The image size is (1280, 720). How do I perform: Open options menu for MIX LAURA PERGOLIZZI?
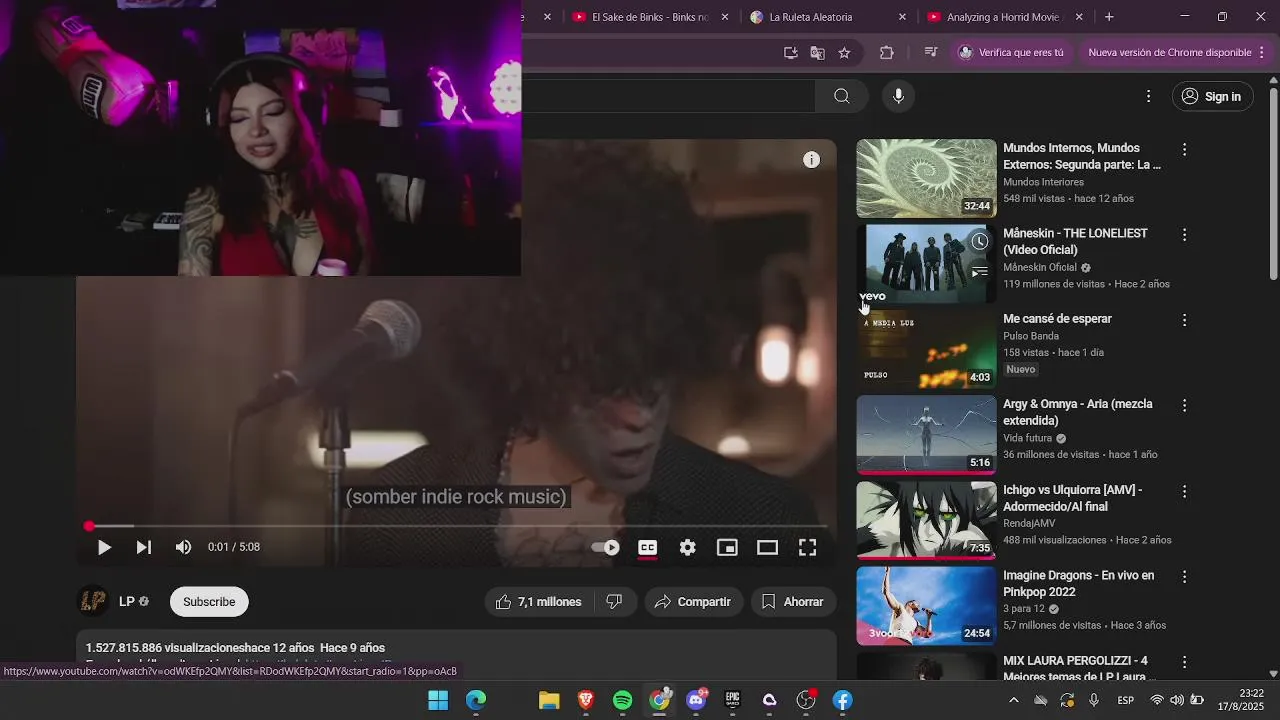[1185, 662]
